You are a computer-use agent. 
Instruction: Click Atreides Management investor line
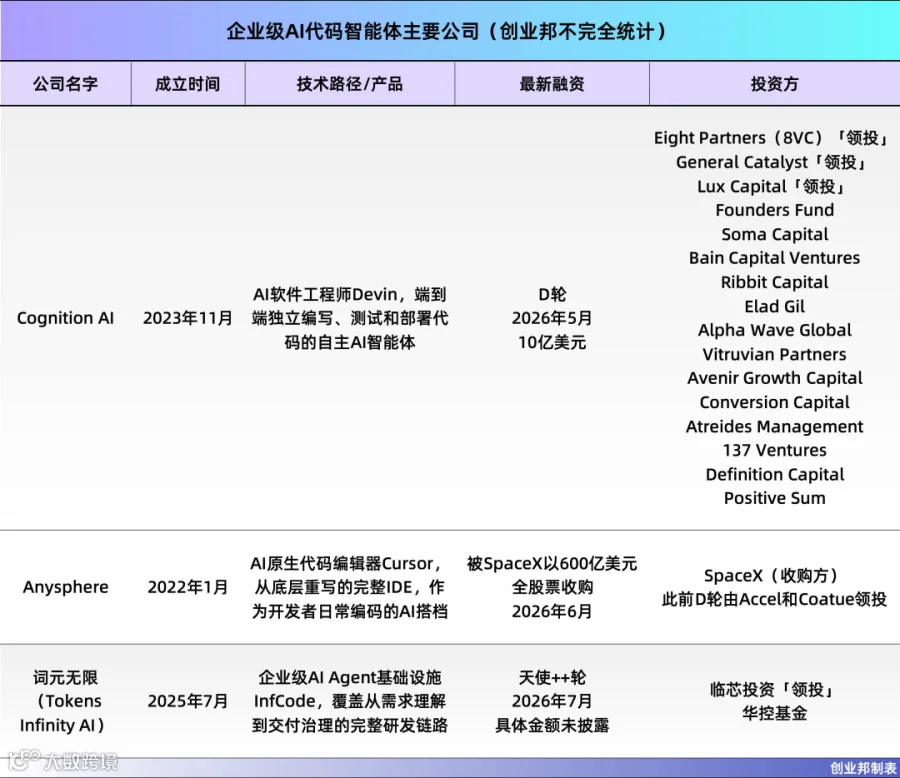pyautogui.click(x=774, y=427)
